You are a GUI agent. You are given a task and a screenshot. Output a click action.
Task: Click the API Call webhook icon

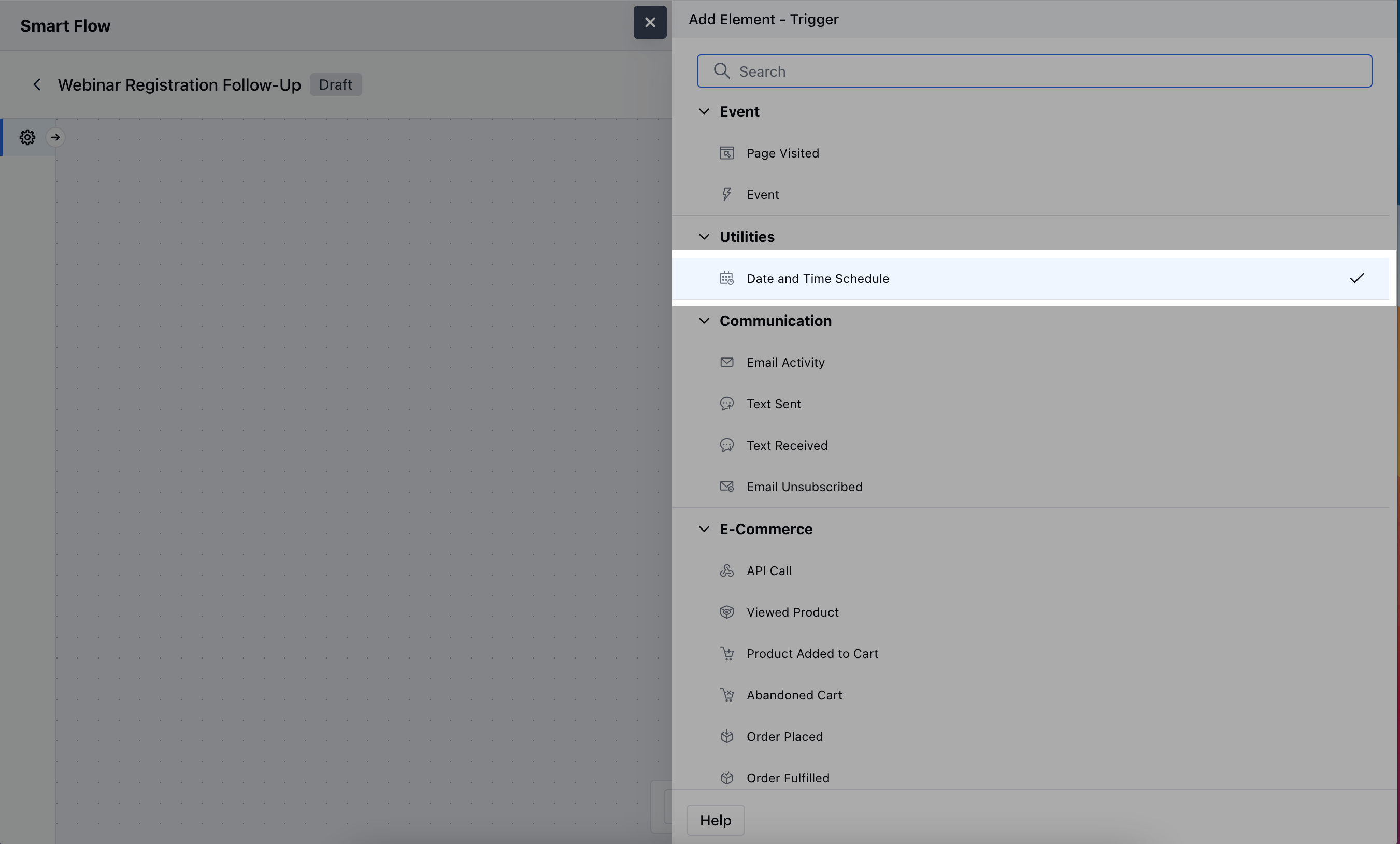[x=727, y=571]
